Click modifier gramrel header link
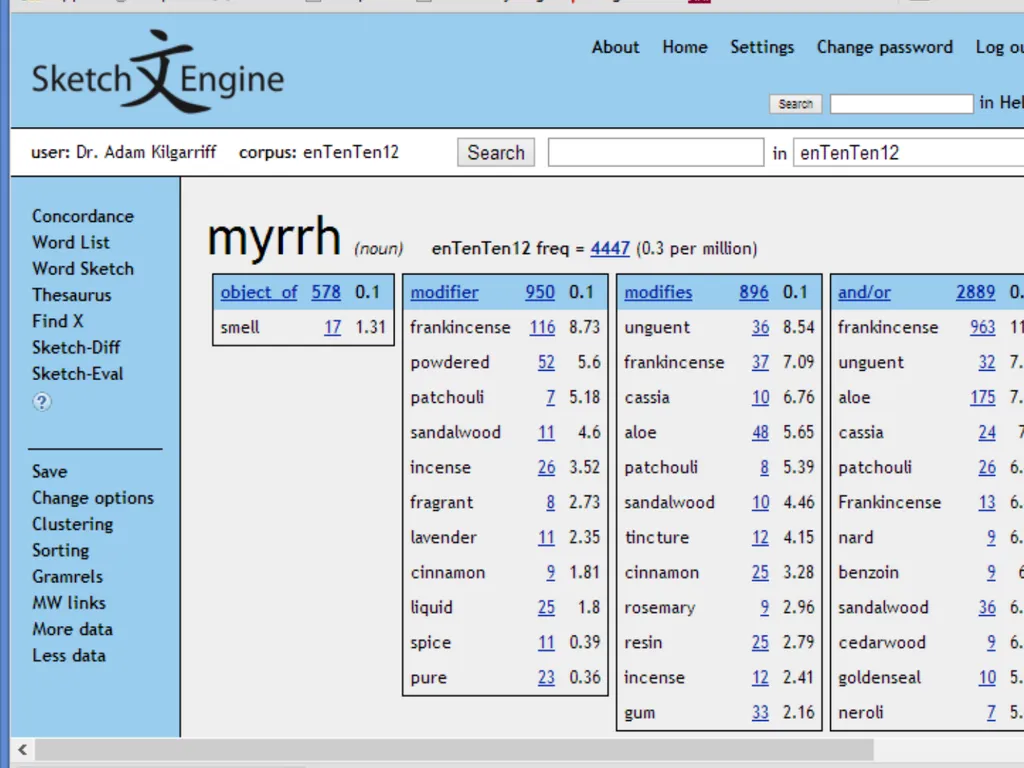 (444, 293)
